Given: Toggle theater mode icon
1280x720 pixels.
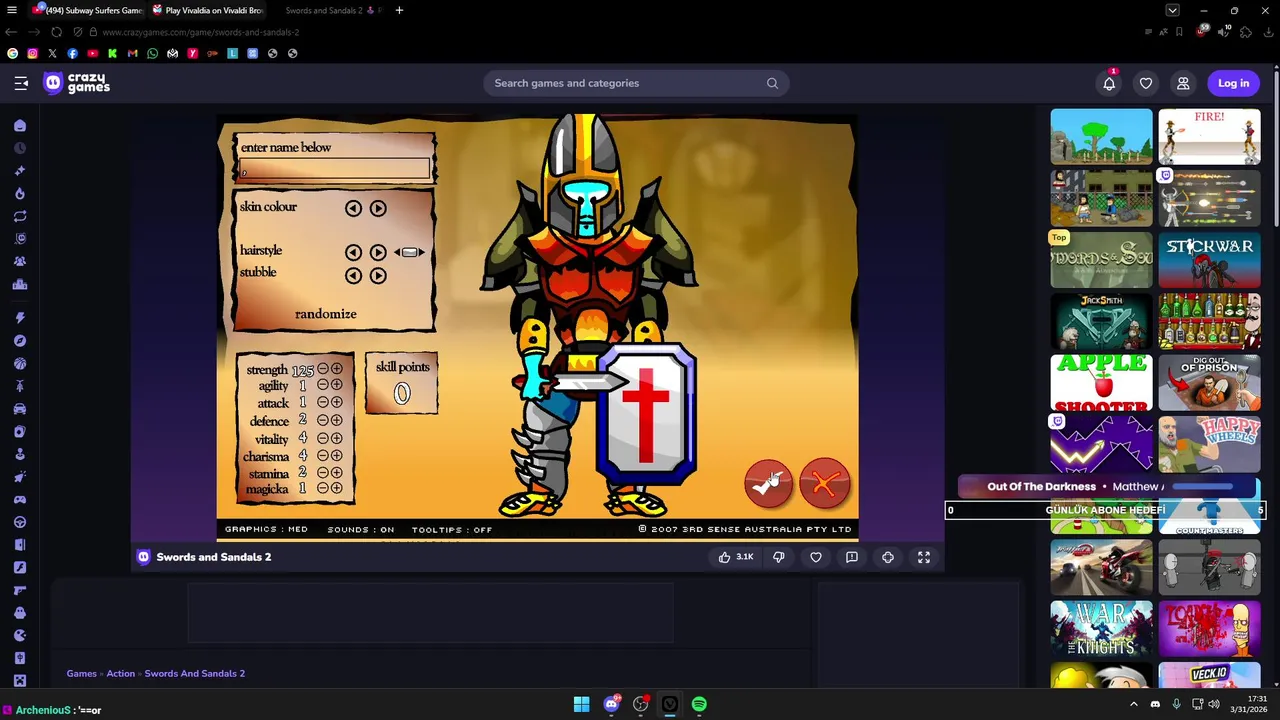Looking at the screenshot, I should pos(888,557).
